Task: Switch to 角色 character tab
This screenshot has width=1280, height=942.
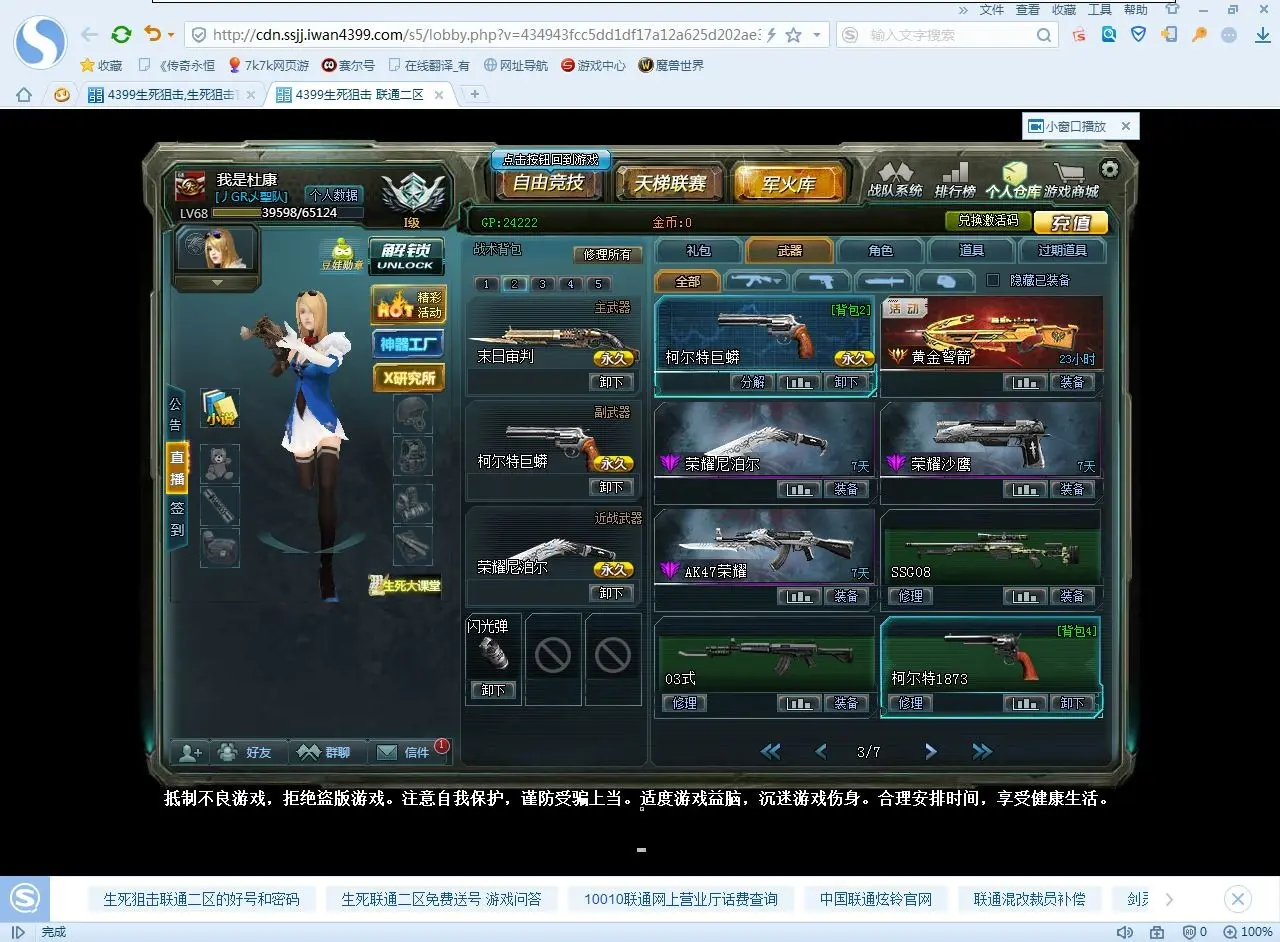Action: pos(880,250)
